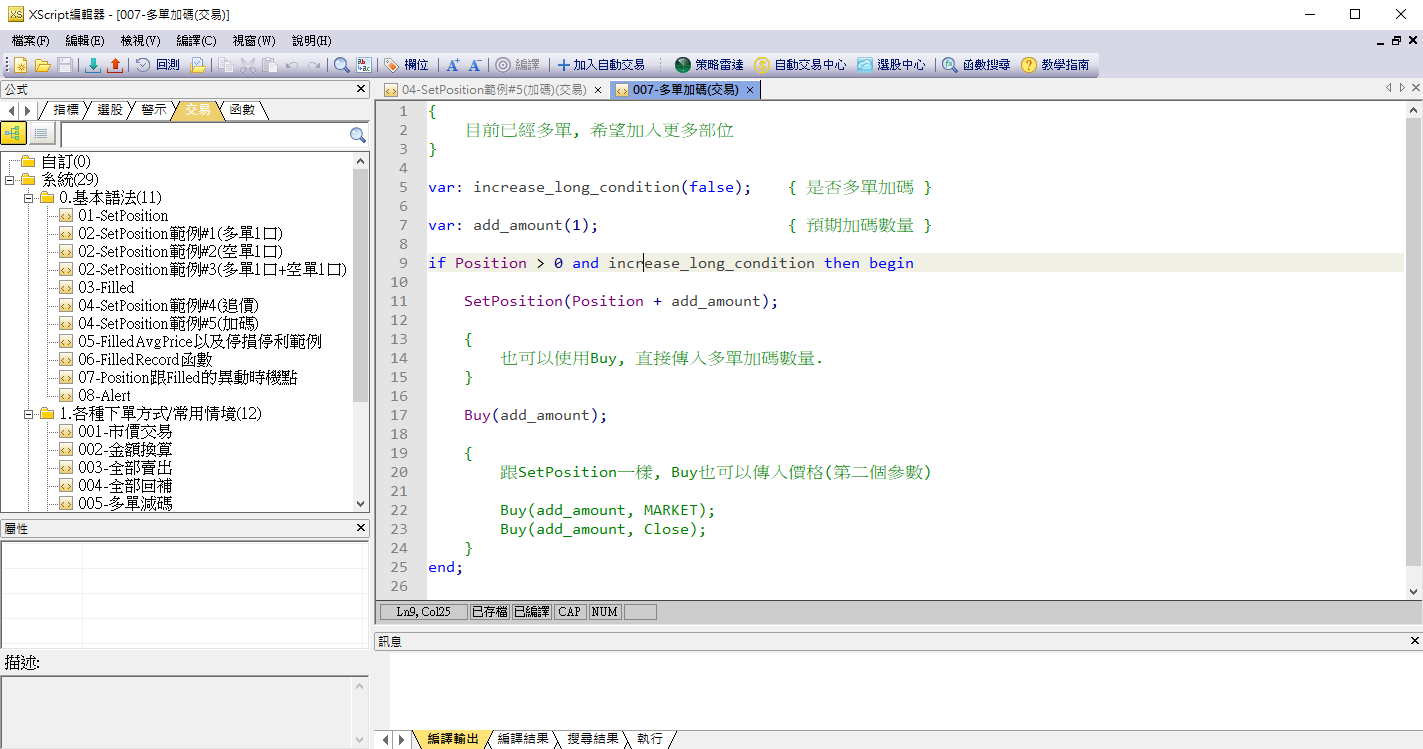Click the new script file icon
This screenshot has height=749, width=1423.
[20, 65]
